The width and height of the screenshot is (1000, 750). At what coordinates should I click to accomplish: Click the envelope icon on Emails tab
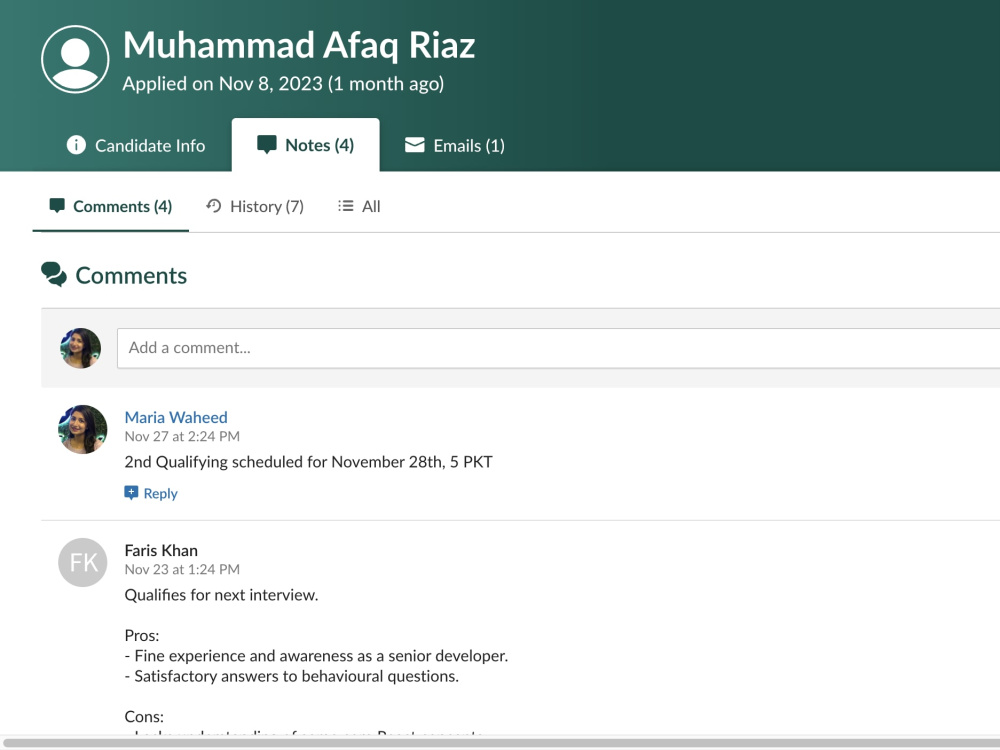[415, 145]
